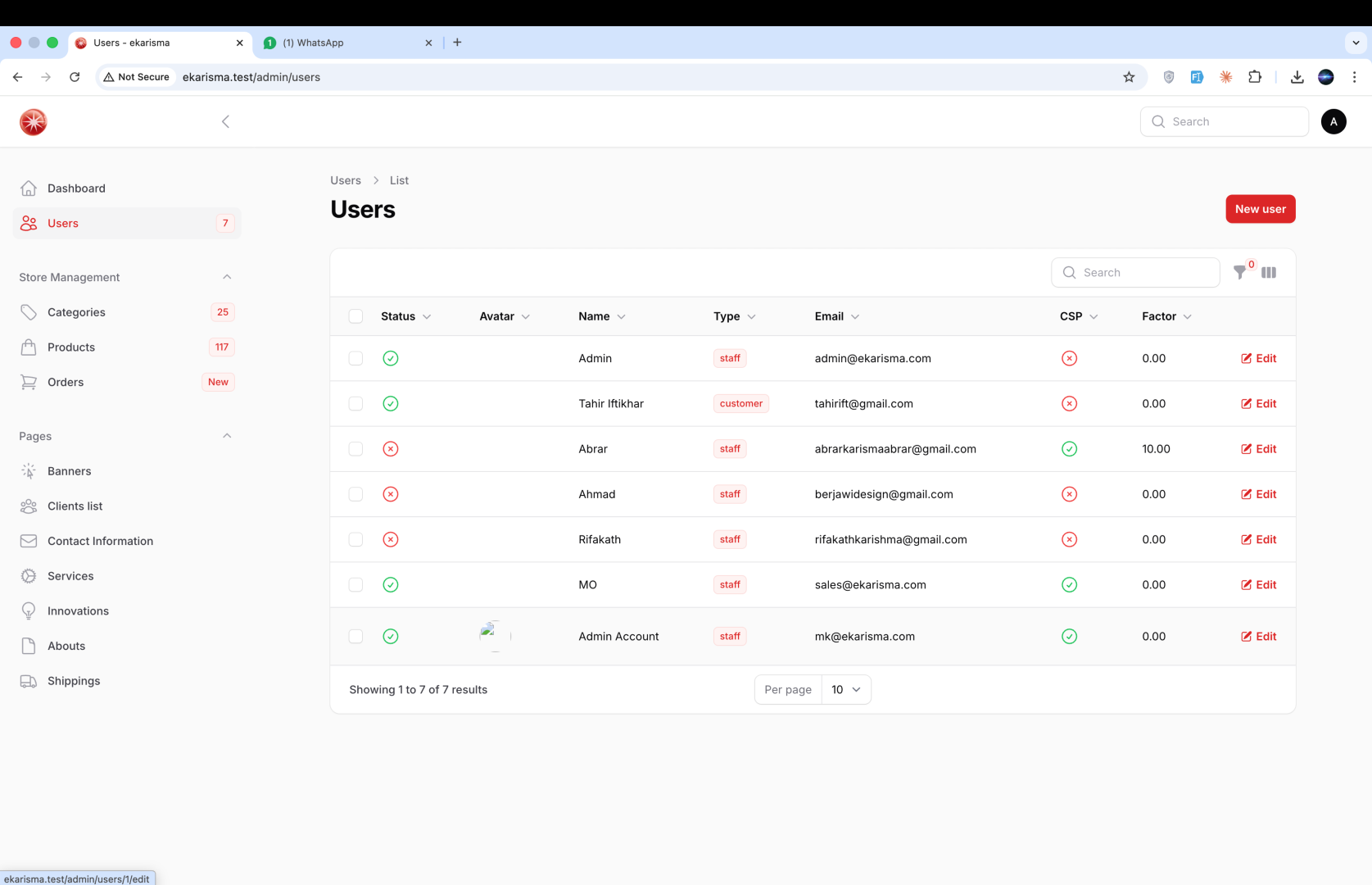
Task: Open the Per page dropdown showing 10
Action: click(845, 690)
